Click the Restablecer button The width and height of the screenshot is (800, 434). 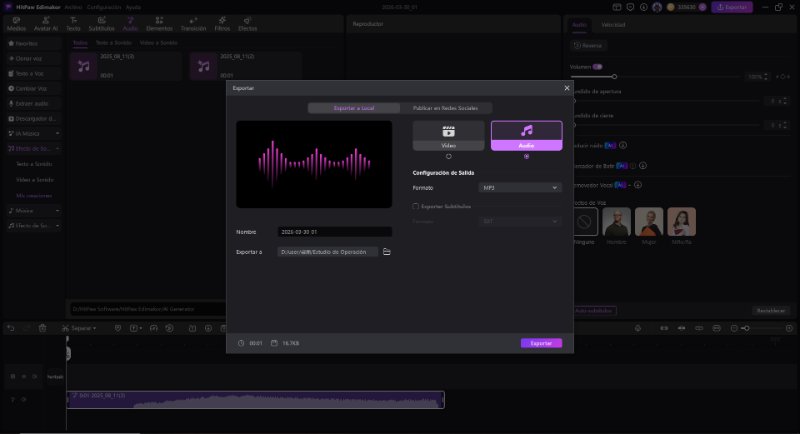pos(770,311)
